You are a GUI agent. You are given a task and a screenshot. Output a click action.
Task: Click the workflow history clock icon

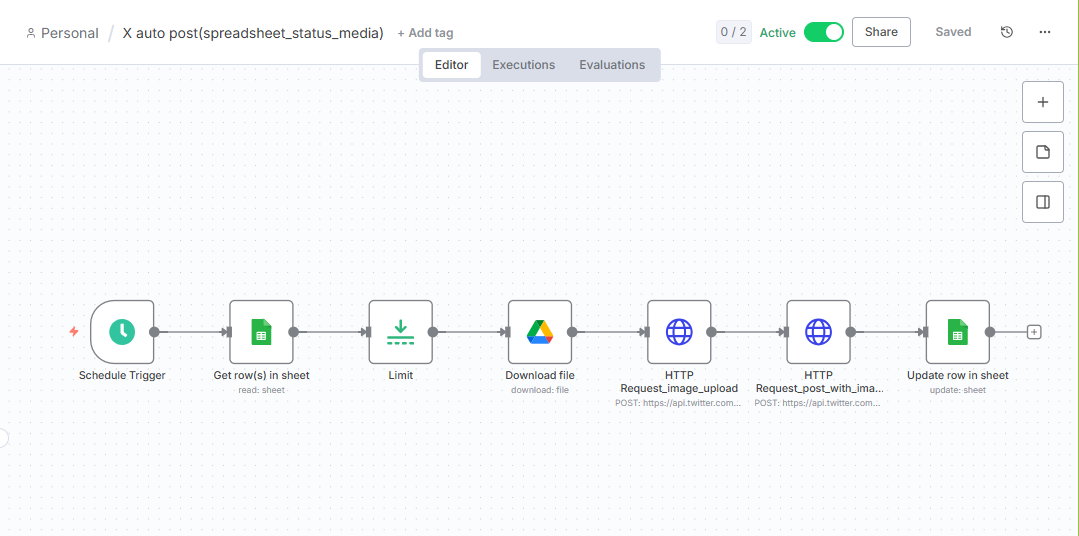(1007, 32)
